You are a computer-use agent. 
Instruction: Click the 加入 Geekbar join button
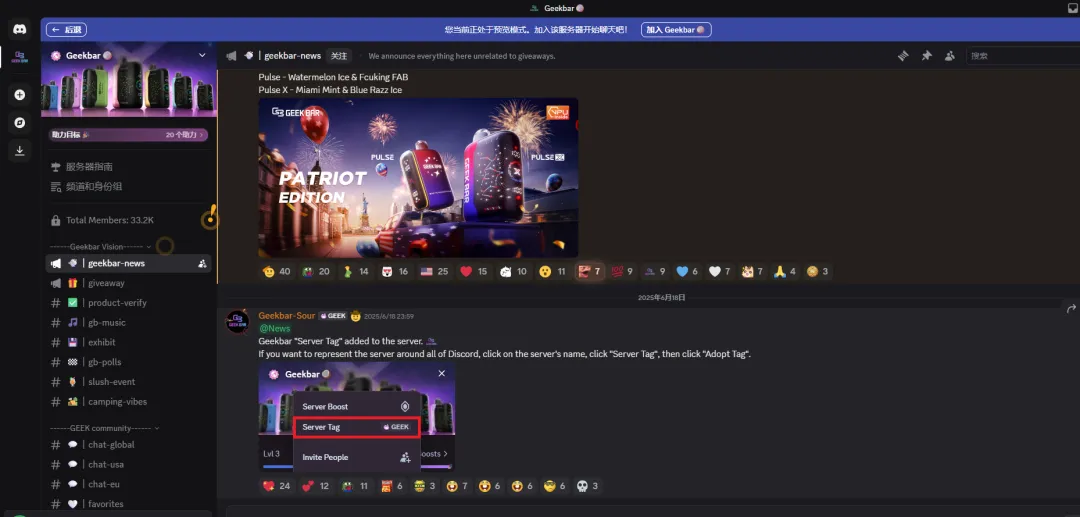(676, 30)
